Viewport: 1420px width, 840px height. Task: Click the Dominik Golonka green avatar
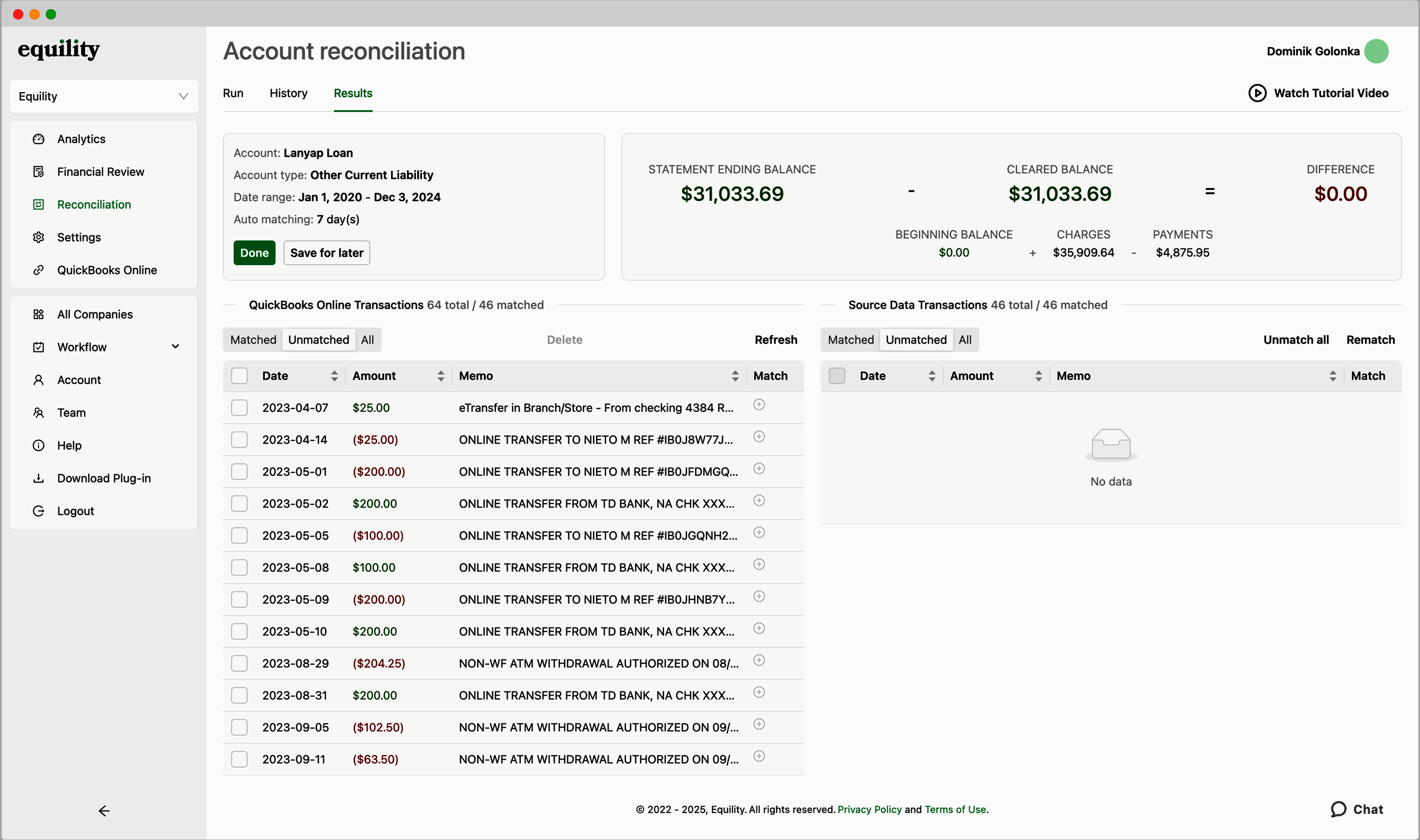click(x=1376, y=52)
